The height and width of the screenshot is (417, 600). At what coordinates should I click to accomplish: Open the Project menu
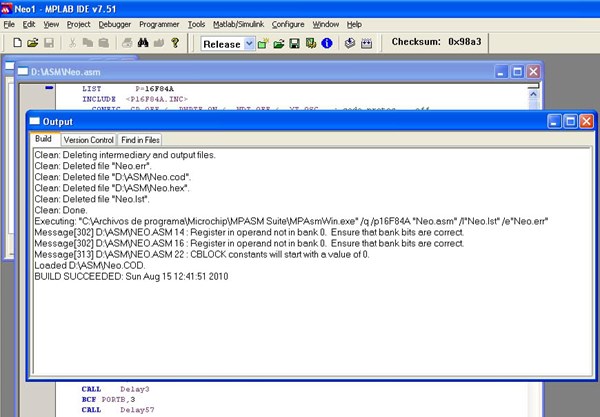pyautogui.click(x=78, y=24)
